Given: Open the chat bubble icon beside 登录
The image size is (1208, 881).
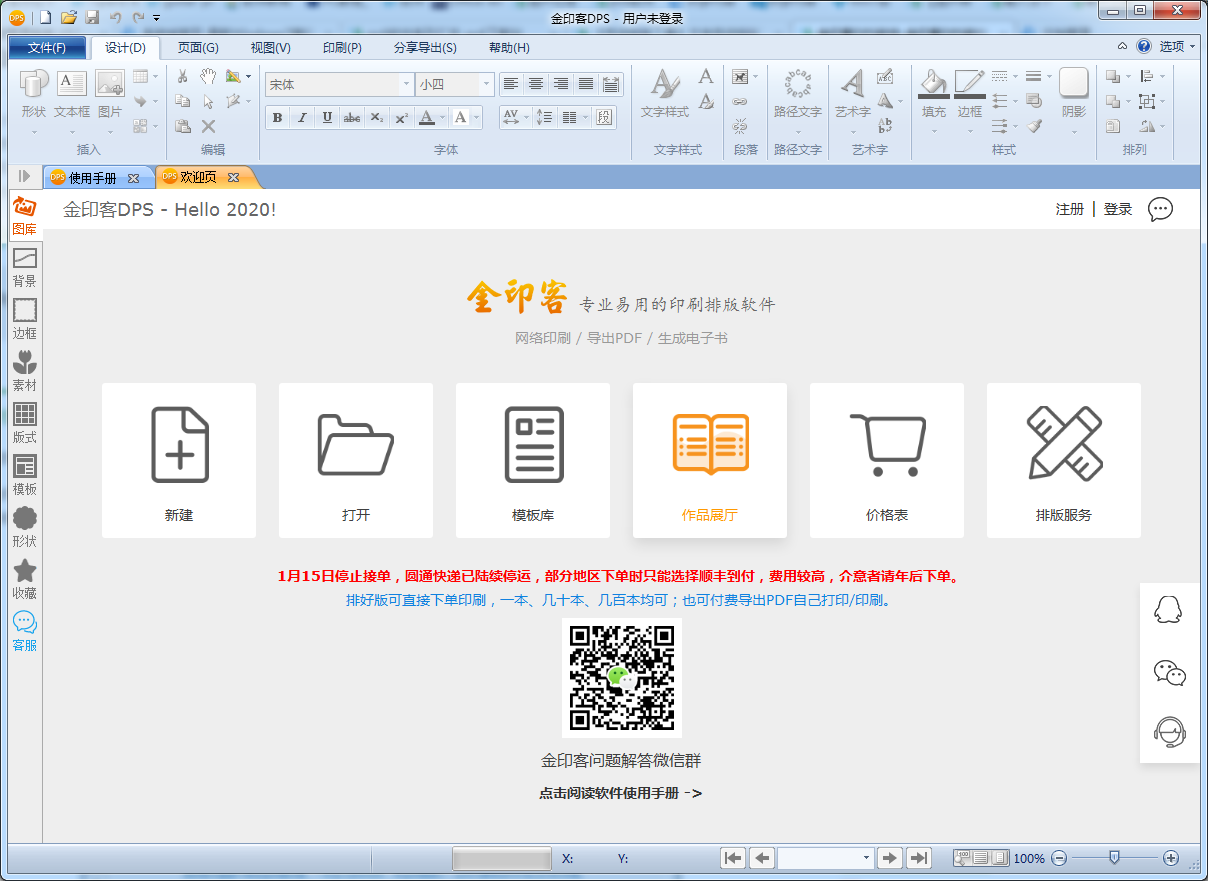Looking at the screenshot, I should coord(1160,209).
